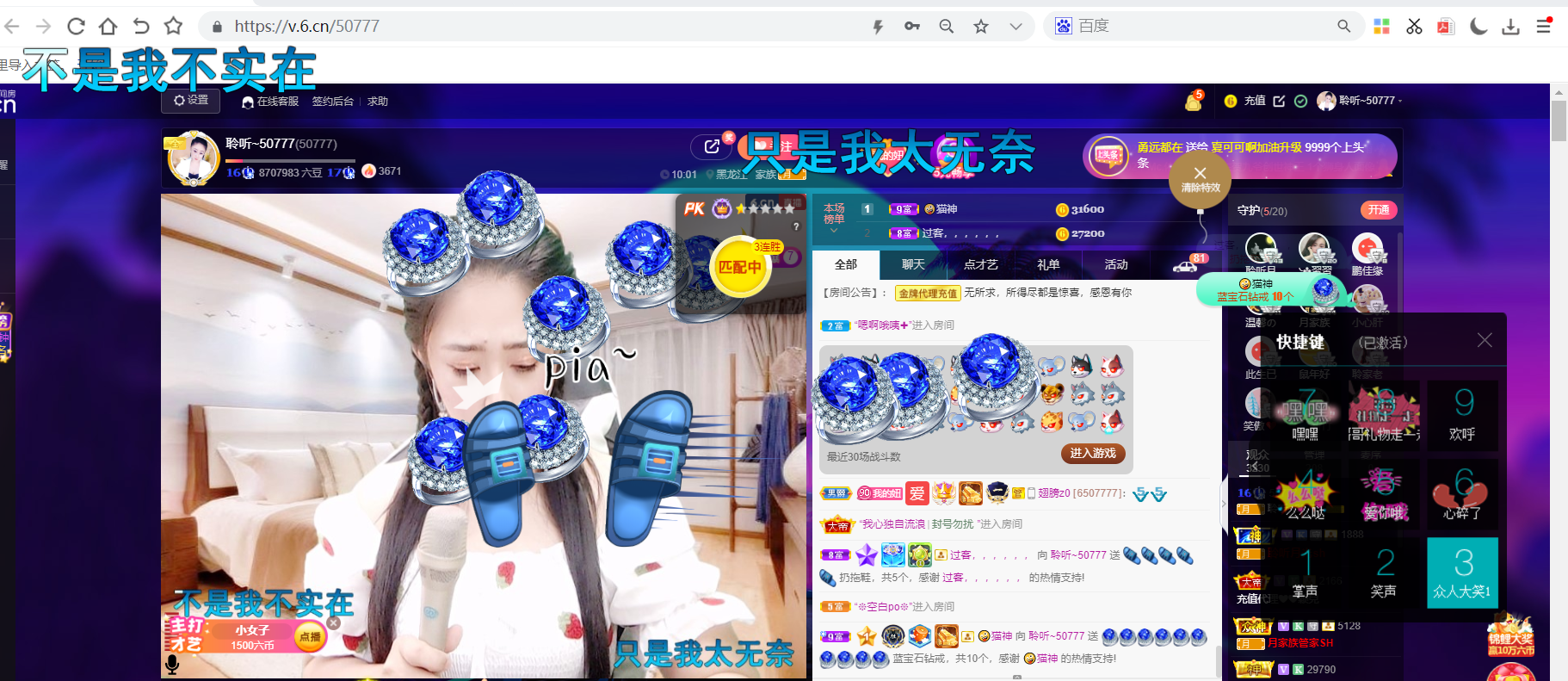Open the downloads icon in browser toolbar
The image size is (1568, 681).
1510,27
